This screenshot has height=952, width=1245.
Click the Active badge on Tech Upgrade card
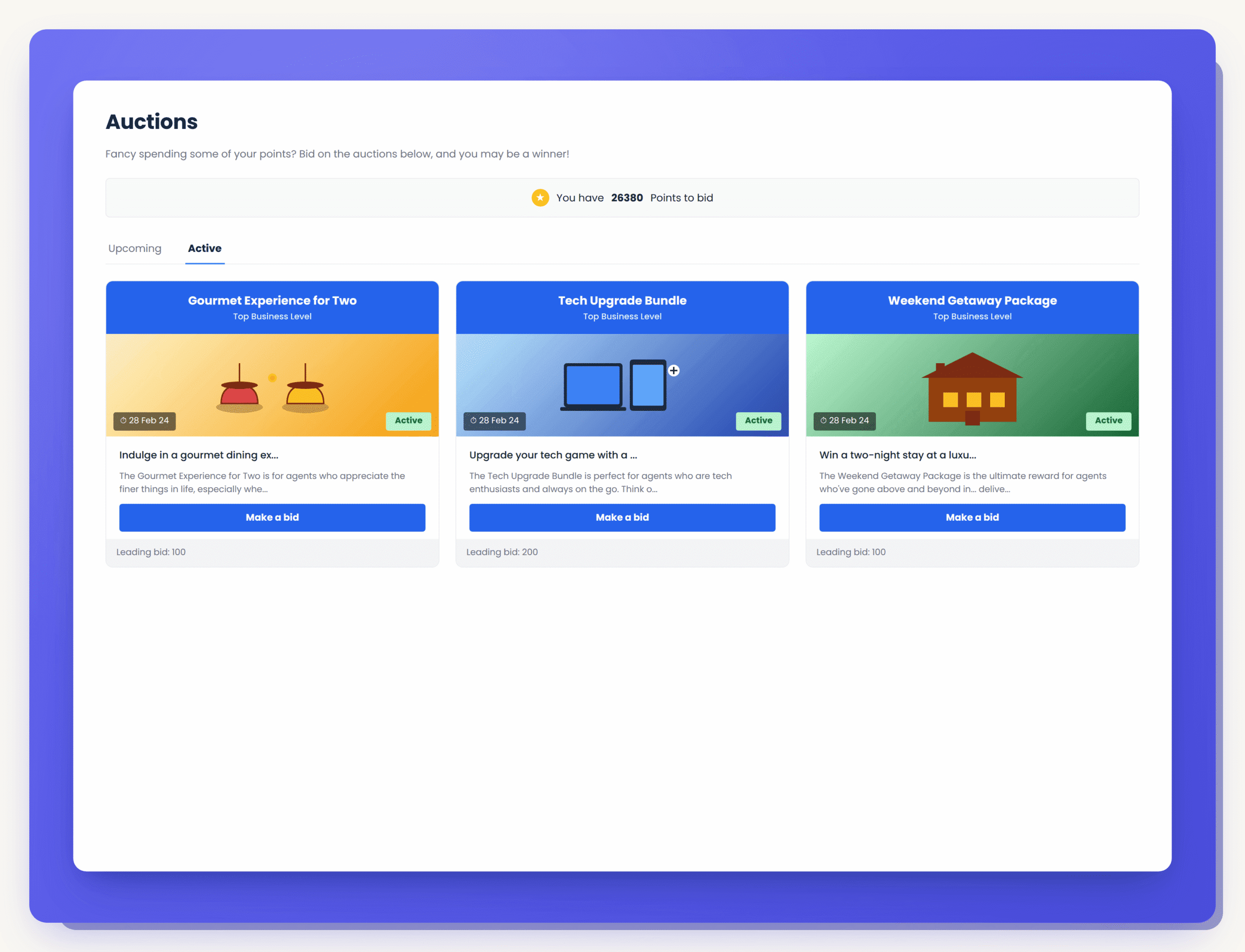point(758,421)
